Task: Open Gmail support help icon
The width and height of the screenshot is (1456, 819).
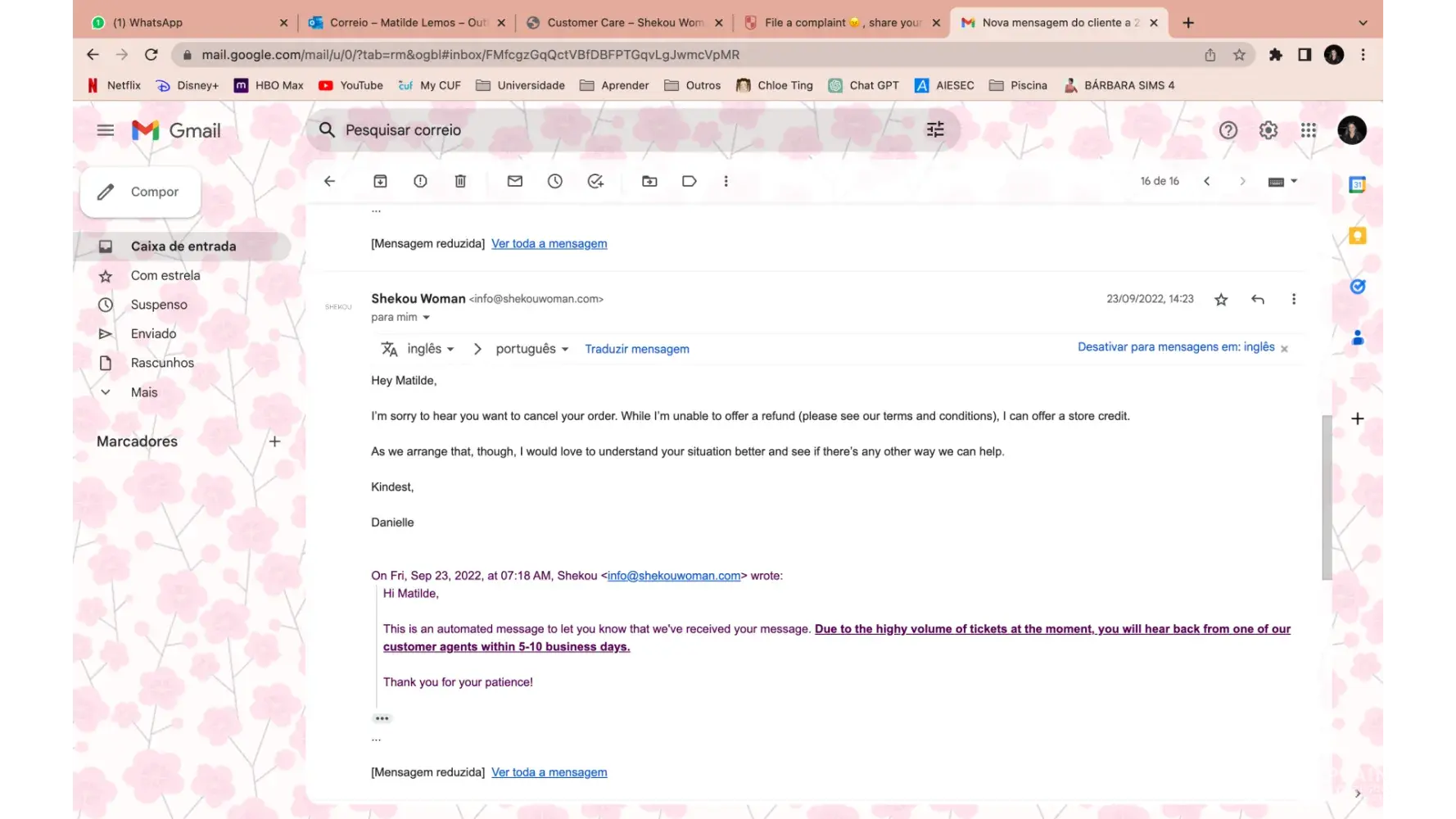Action: (1228, 130)
